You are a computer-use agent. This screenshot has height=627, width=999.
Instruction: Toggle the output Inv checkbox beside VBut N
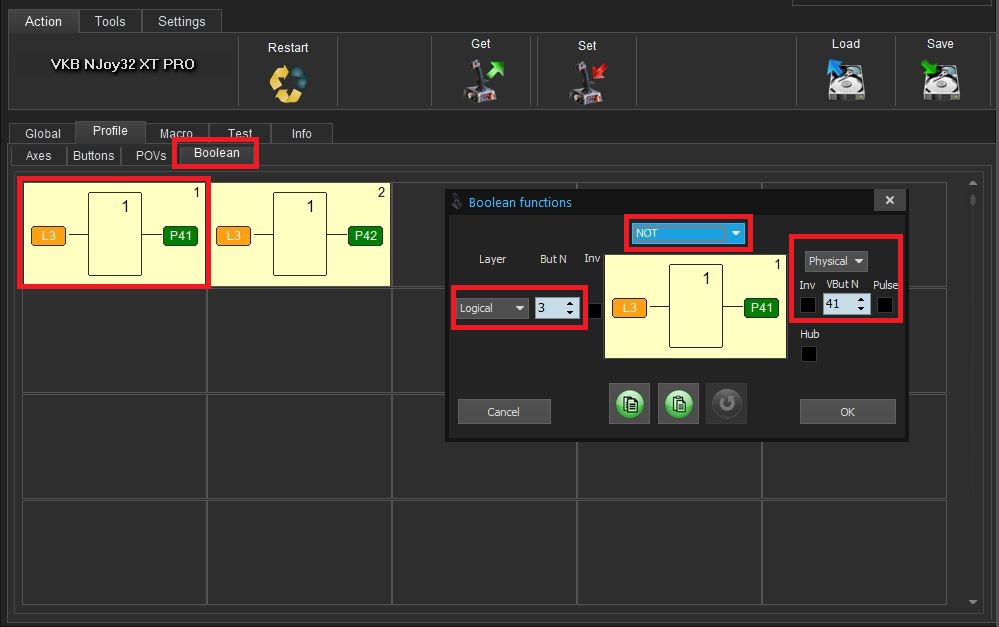pyautogui.click(x=808, y=305)
